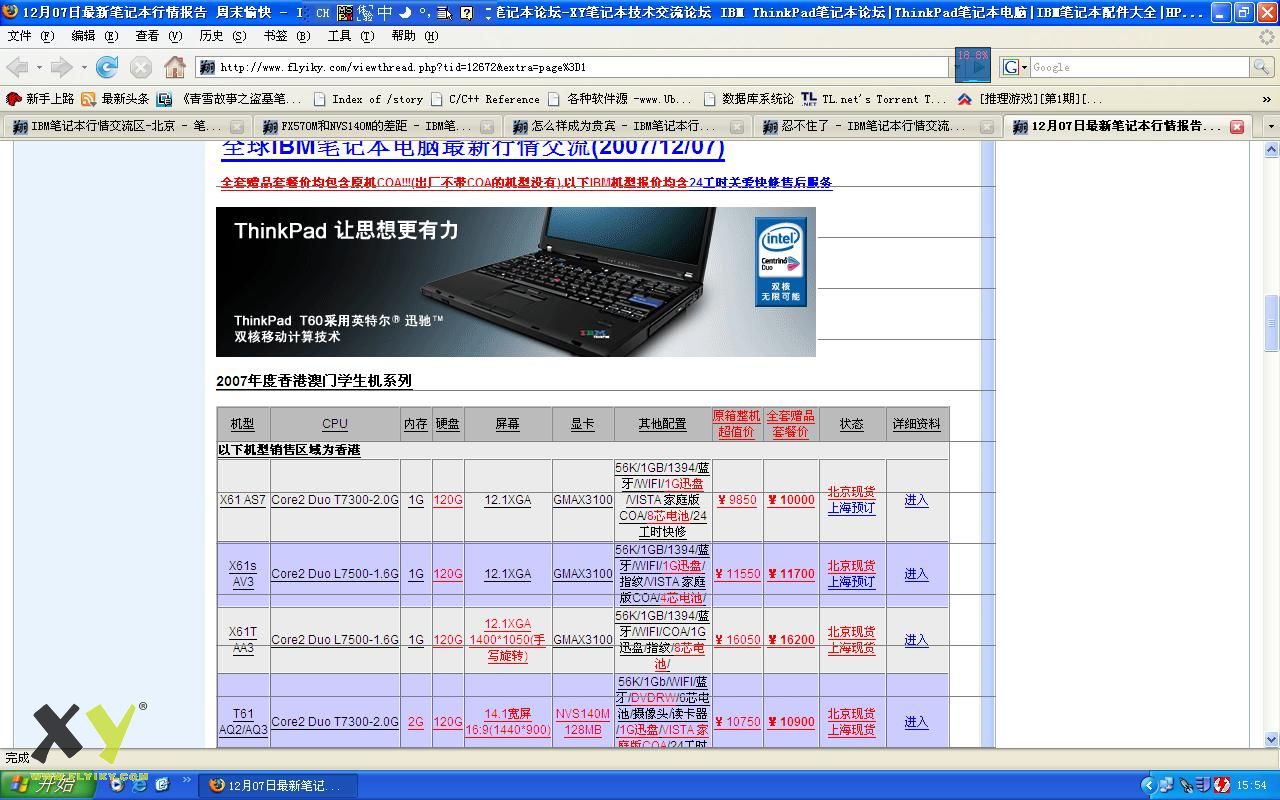Screen dimensions: 1280x800
Task: Open the 进入 link for X61T AA3
Action: pyautogui.click(x=916, y=640)
